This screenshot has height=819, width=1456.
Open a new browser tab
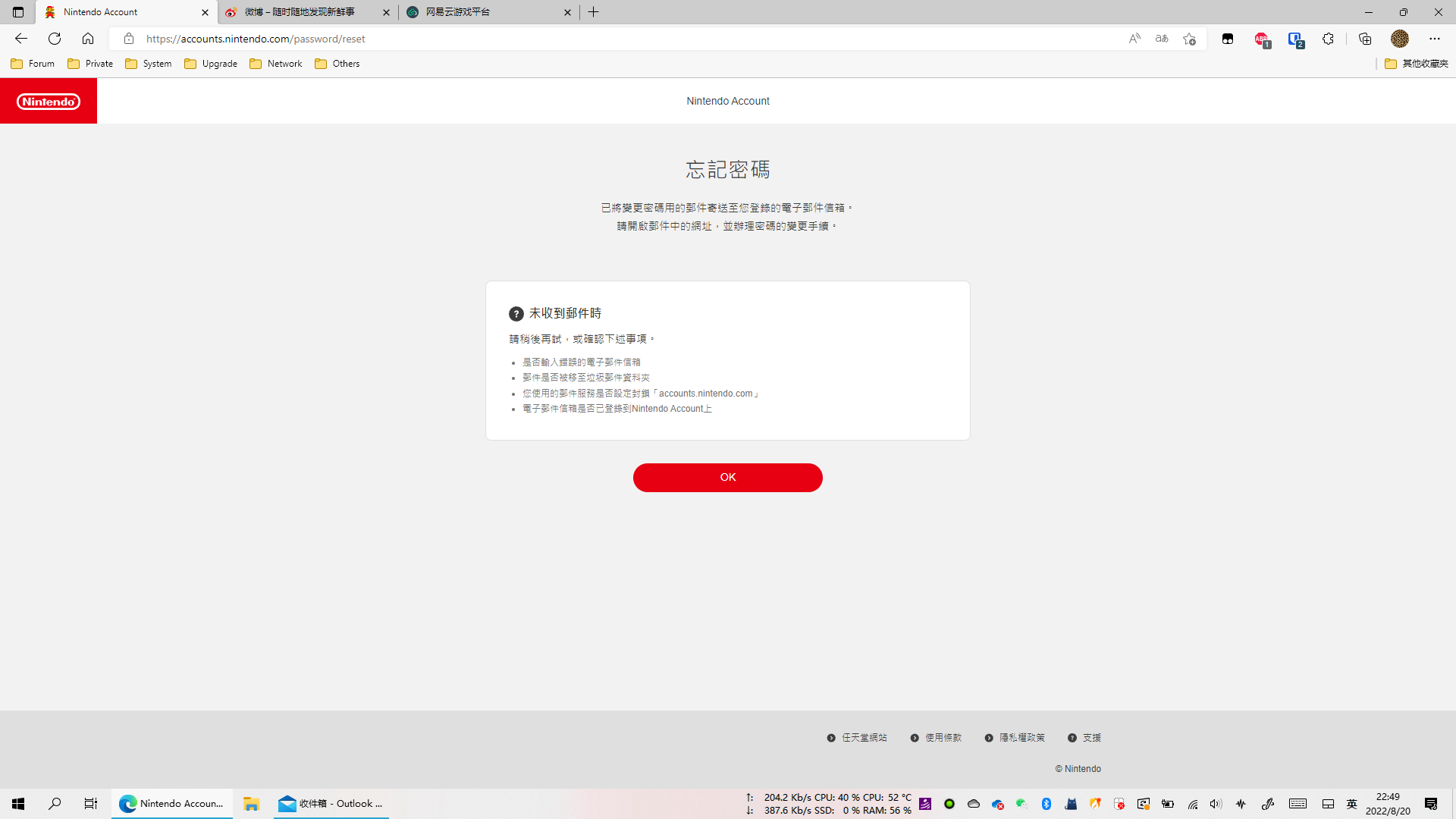[x=594, y=12]
